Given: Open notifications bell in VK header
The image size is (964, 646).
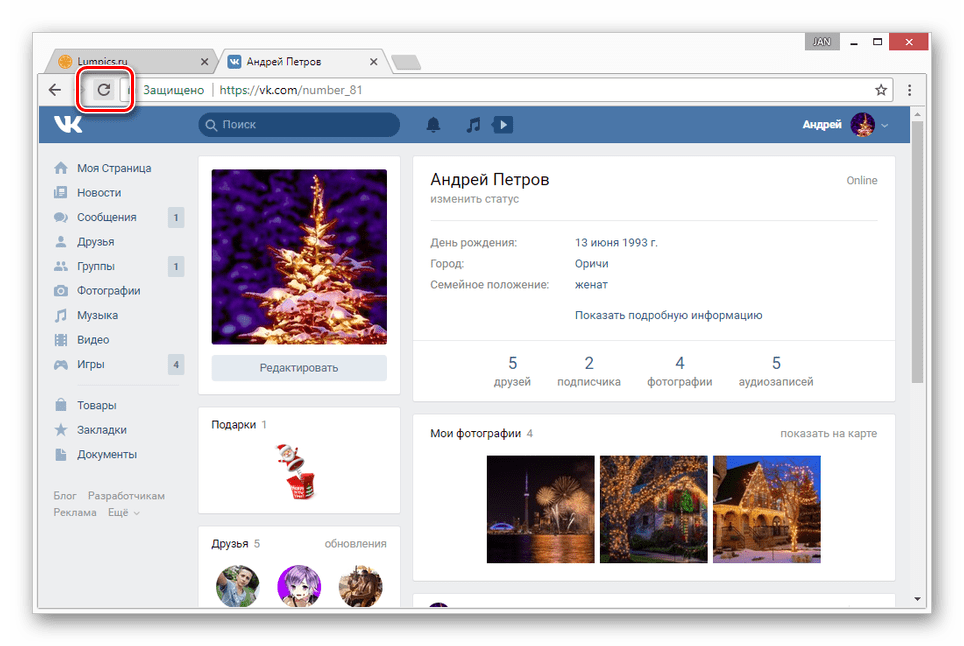Looking at the screenshot, I should point(433,125).
